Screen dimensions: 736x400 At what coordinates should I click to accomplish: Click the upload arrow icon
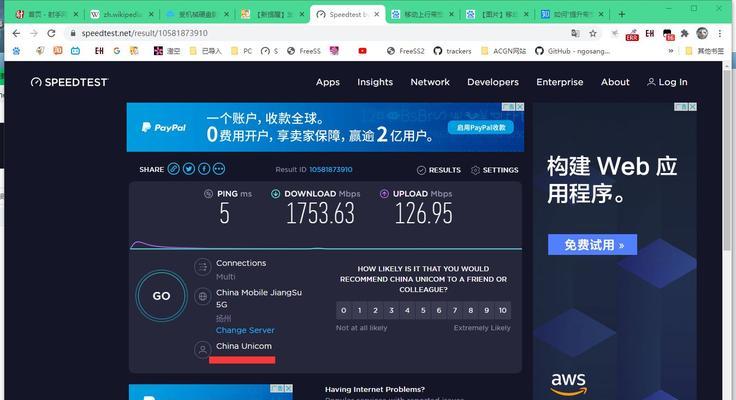coord(384,193)
